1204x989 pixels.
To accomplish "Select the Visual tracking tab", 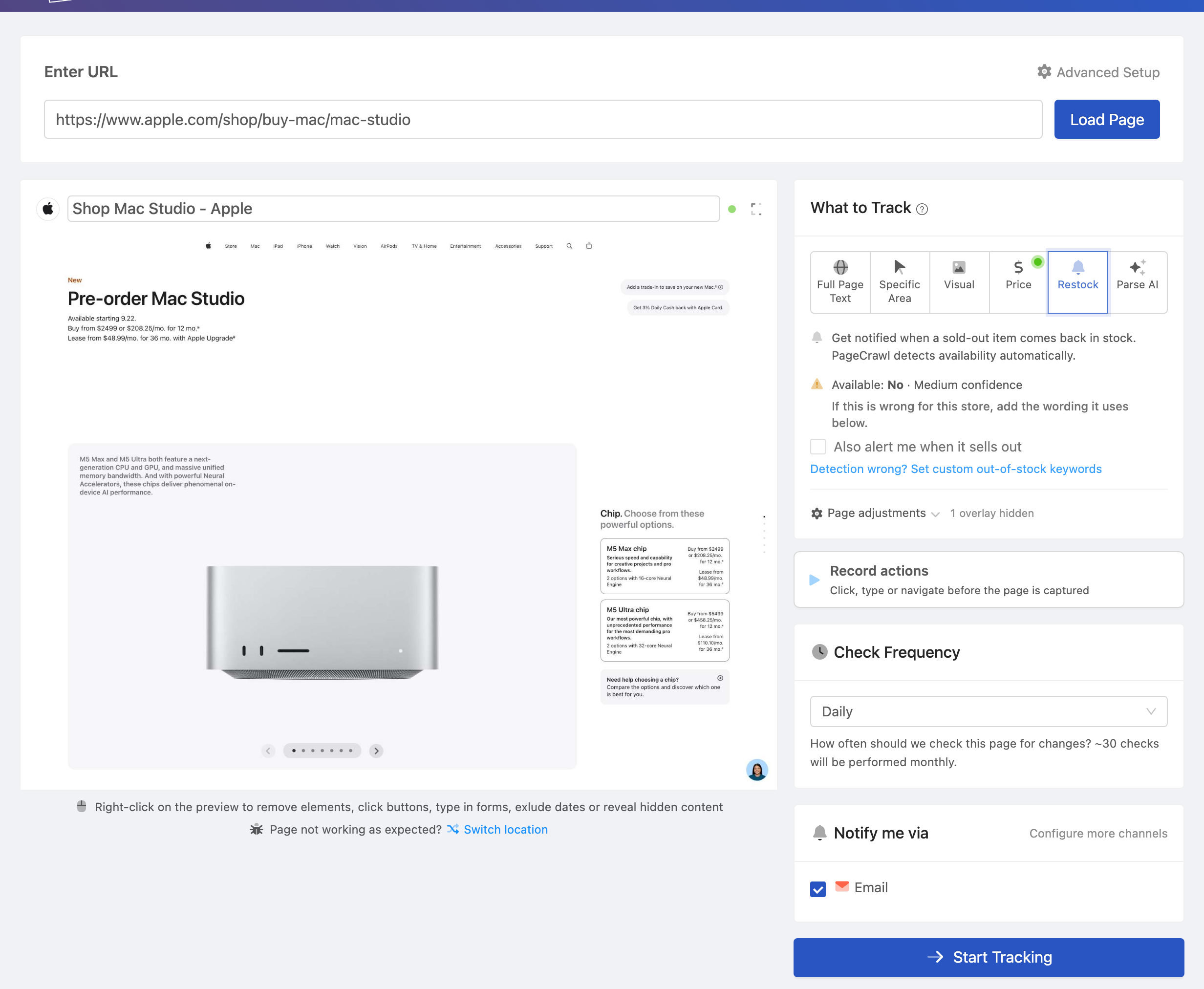I will coord(959,282).
